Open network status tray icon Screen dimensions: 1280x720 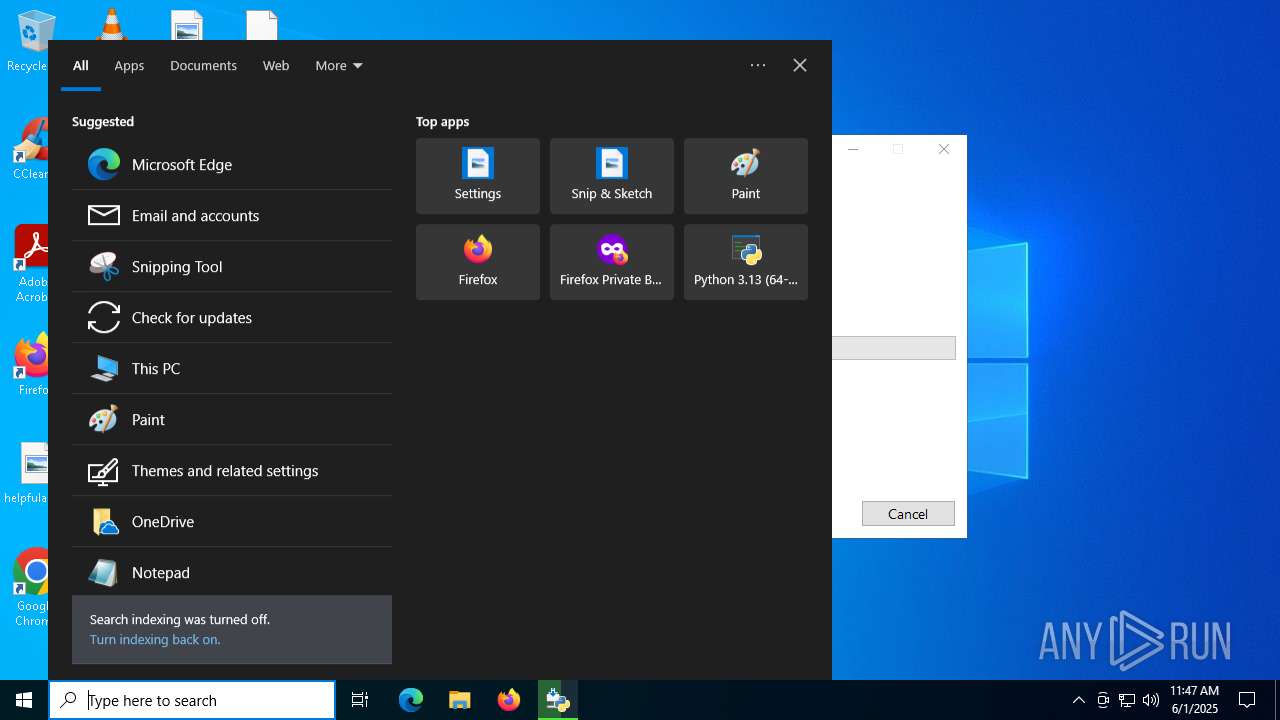click(x=1127, y=700)
